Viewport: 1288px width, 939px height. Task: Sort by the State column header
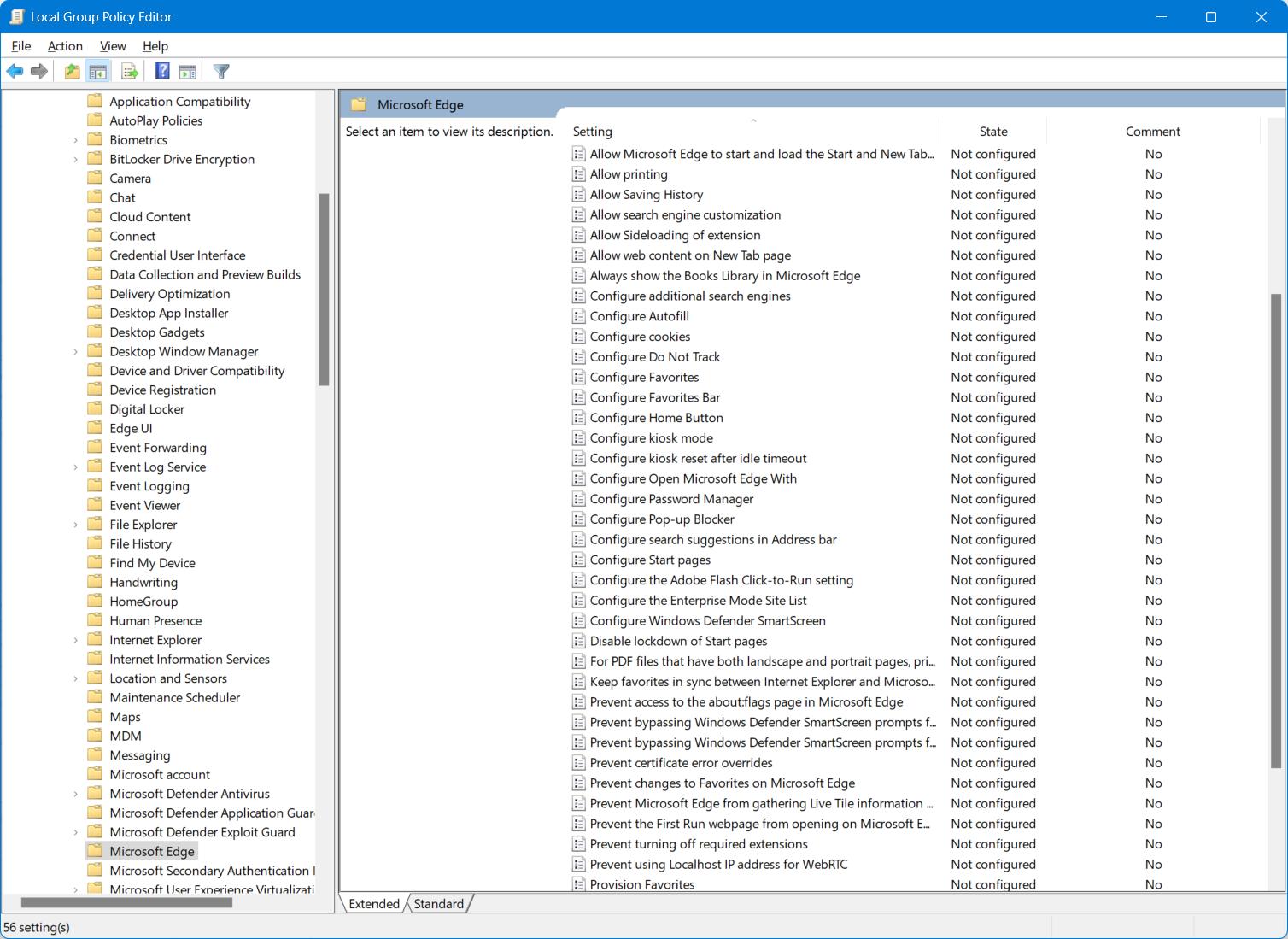(x=993, y=132)
